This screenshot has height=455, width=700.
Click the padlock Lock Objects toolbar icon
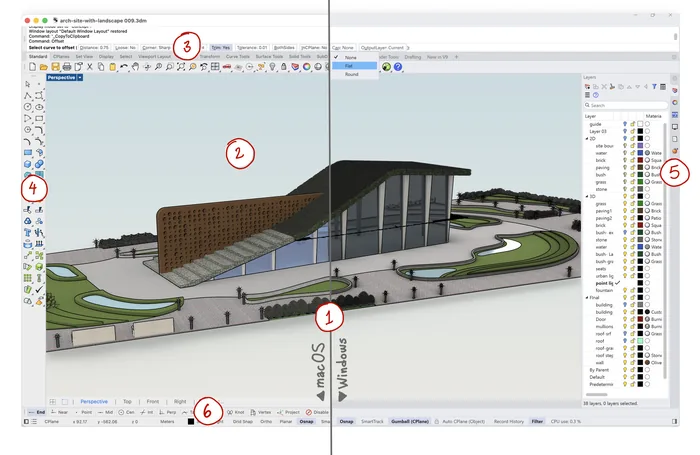click(283, 67)
